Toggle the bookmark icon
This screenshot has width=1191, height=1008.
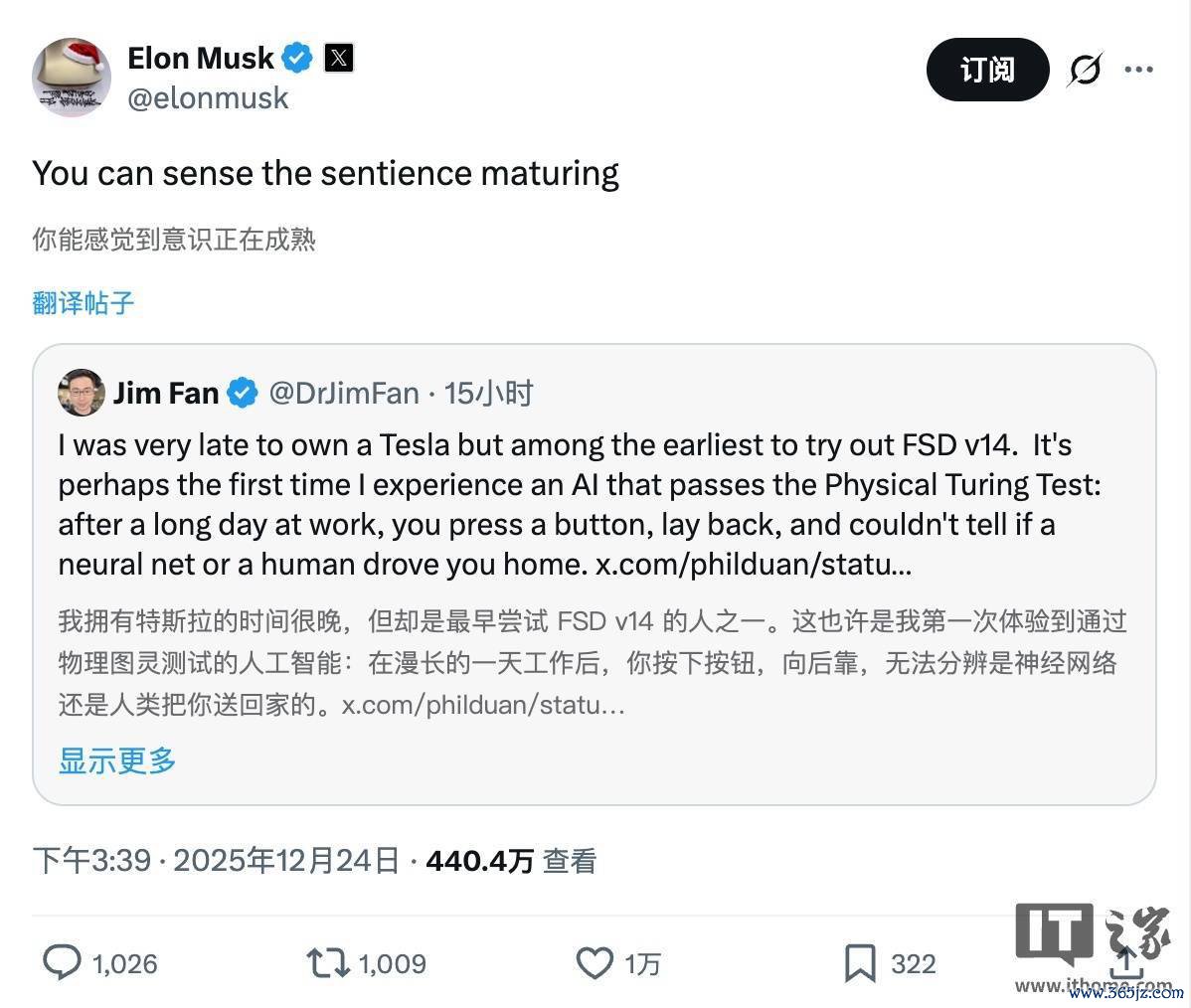click(859, 962)
